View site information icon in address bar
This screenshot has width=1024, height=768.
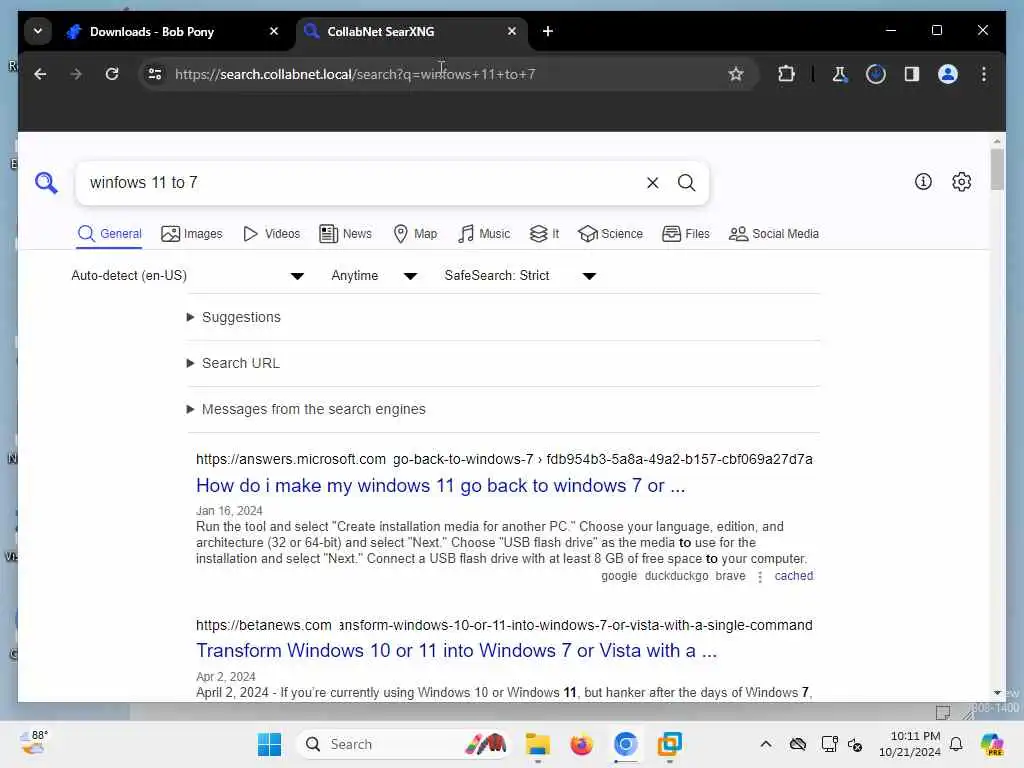click(x=155, y=74)
